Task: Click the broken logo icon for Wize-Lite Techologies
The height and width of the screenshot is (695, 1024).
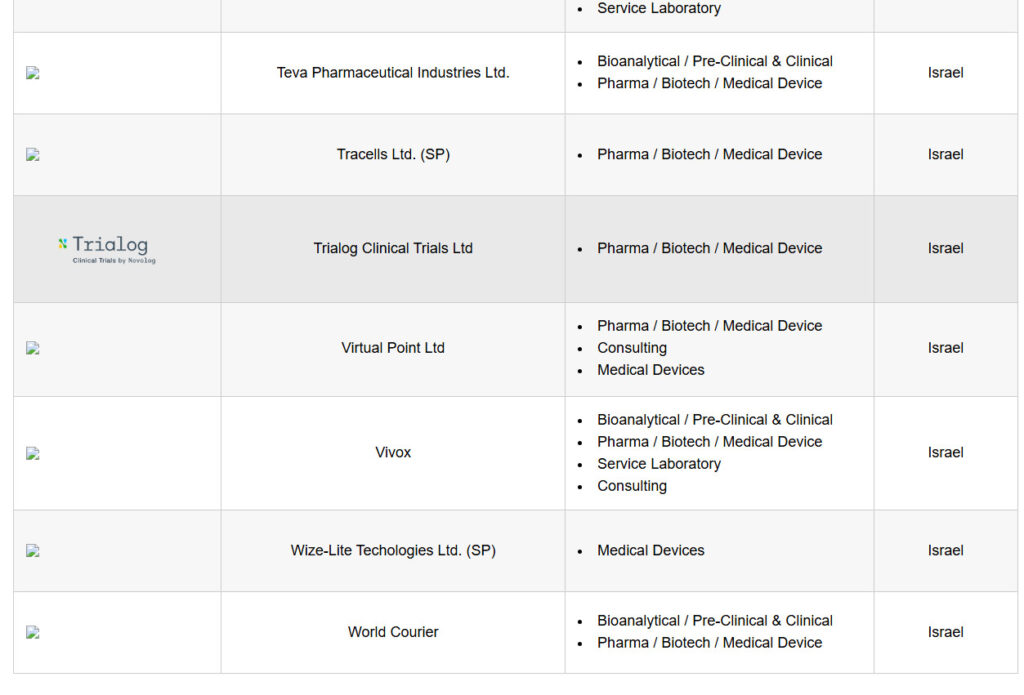Action: click(x=33, y=551)
